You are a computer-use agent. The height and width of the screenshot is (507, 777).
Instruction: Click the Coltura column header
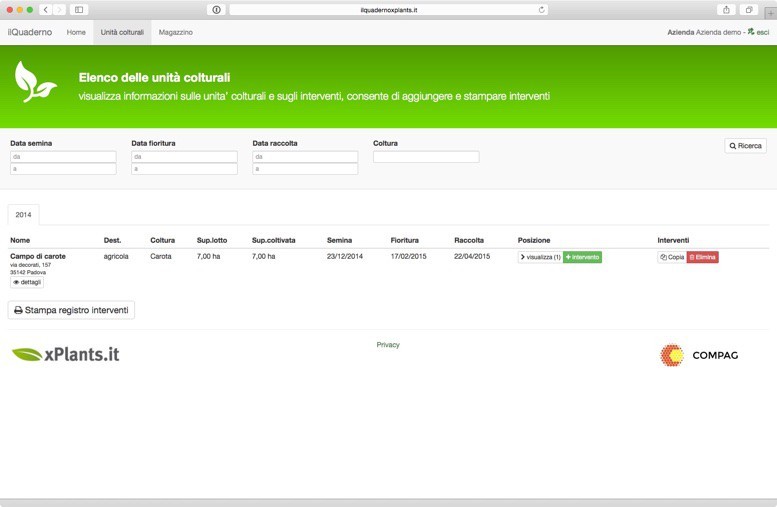[x=163, y=240]
